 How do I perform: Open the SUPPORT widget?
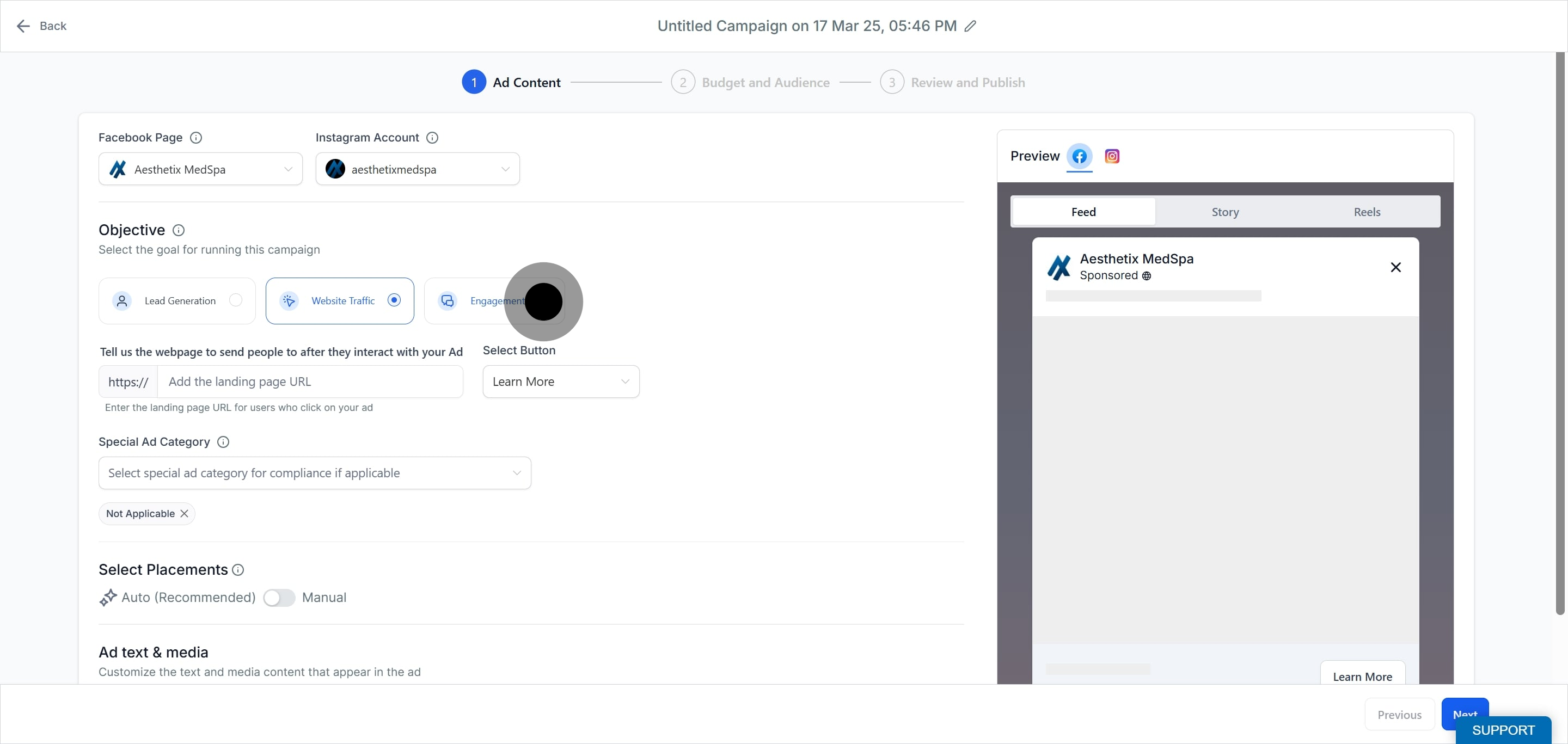coord(1503,730)
